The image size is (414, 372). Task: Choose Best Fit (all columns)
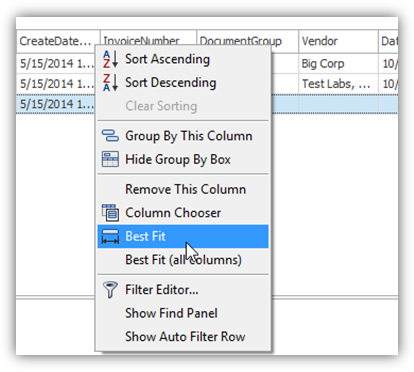click(x=183, y=260)
